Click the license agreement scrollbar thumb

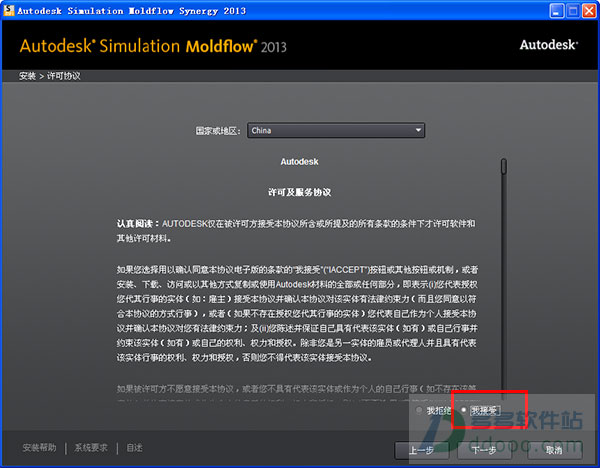(504, 166)
